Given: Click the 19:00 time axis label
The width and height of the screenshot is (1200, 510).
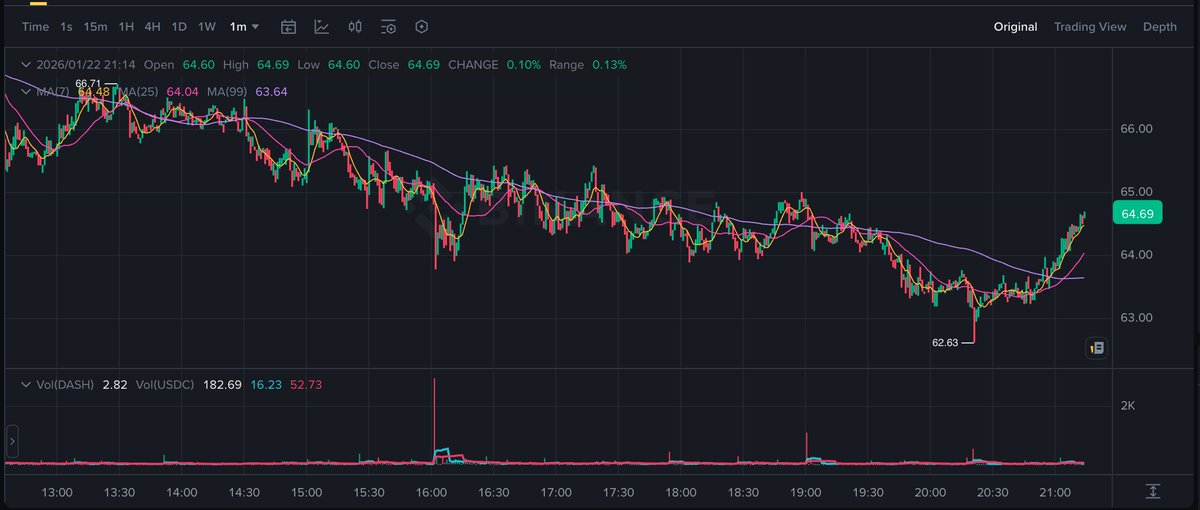Looking at the screenshot, I should (806, 493).
